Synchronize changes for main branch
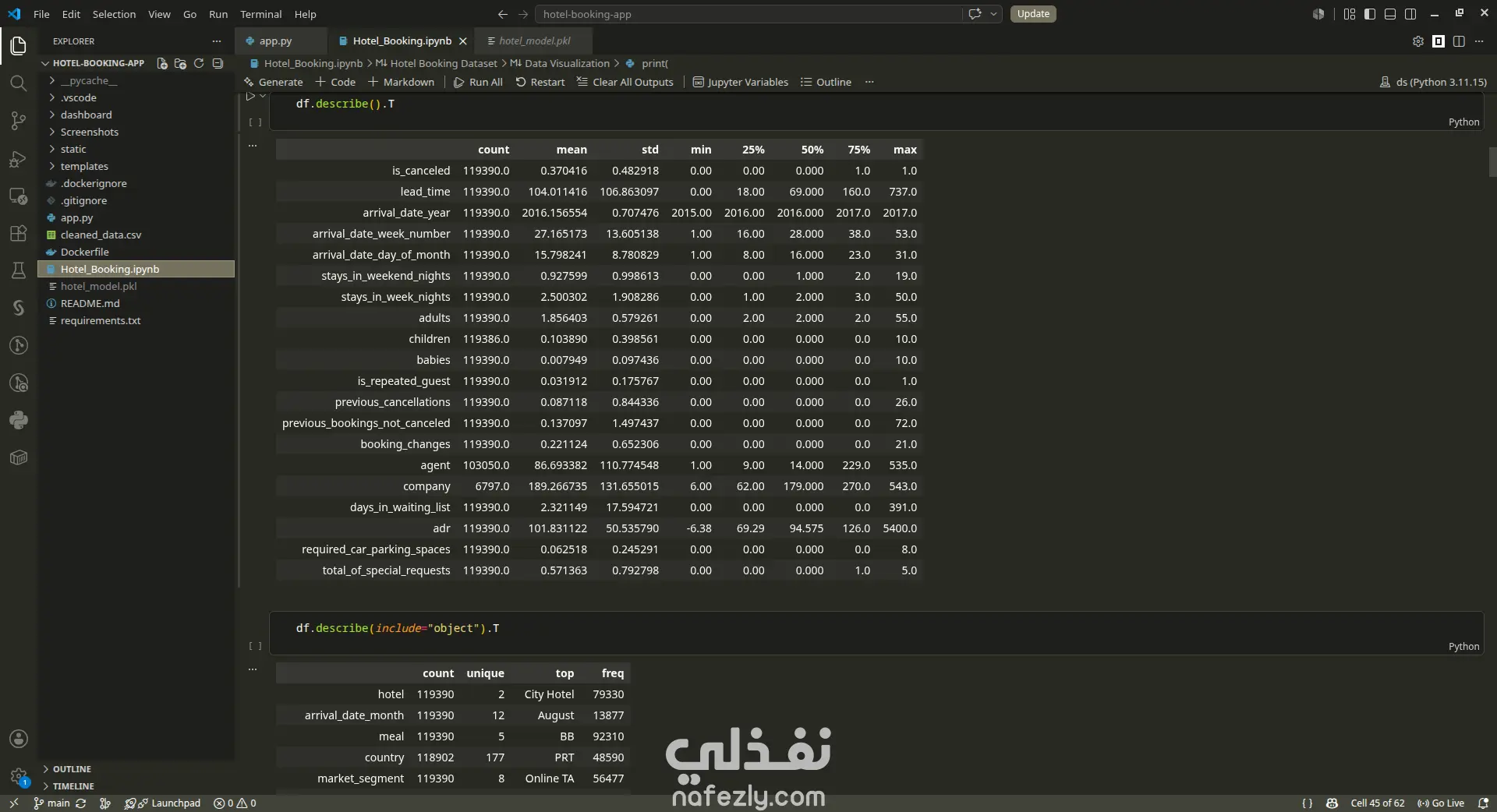 tap(81, 803)
